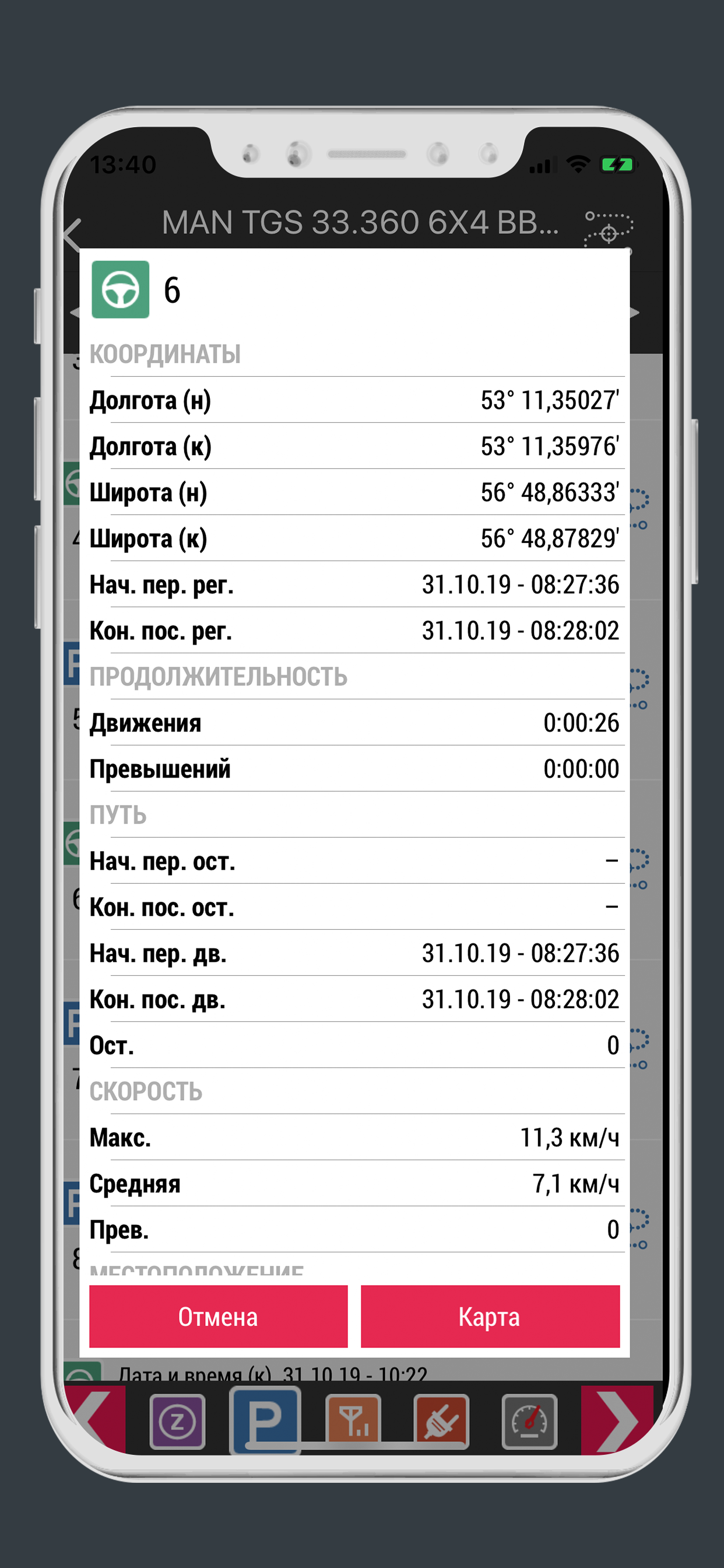Select the Долгота (к) value 53° 11,35976'
Image resolution: width=724 pixels, height=1568 pixels.
(x=550, y=447)
